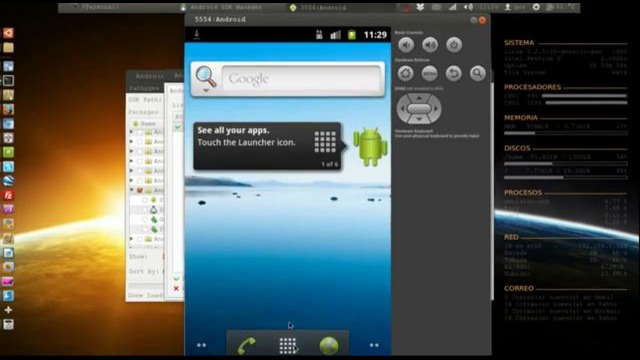
Task: Click the emulator MENU hardware button
Action: (430, 73)
